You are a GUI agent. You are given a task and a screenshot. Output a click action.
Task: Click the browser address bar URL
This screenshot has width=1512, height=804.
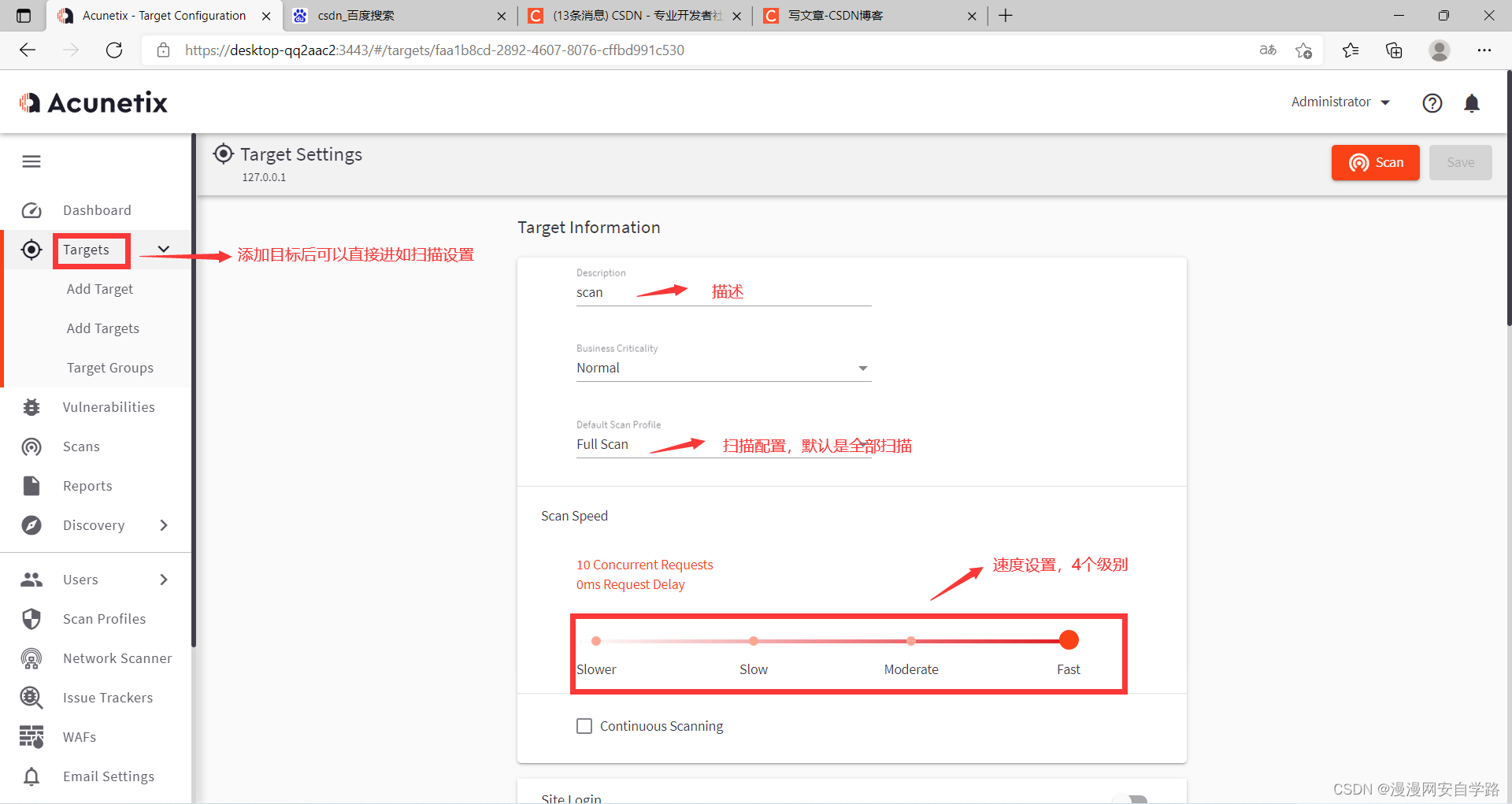pos(435,50)
